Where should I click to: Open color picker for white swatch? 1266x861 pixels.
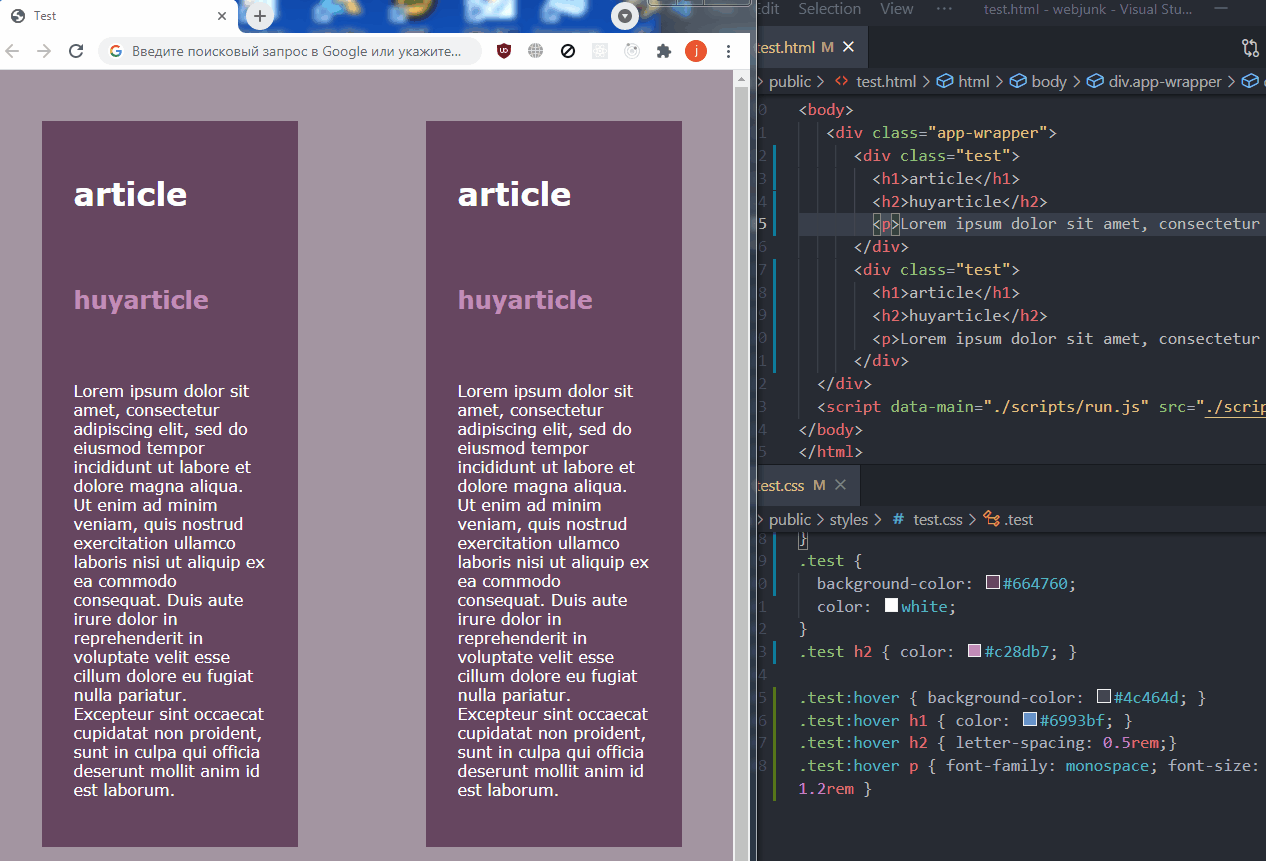(891, 606)
